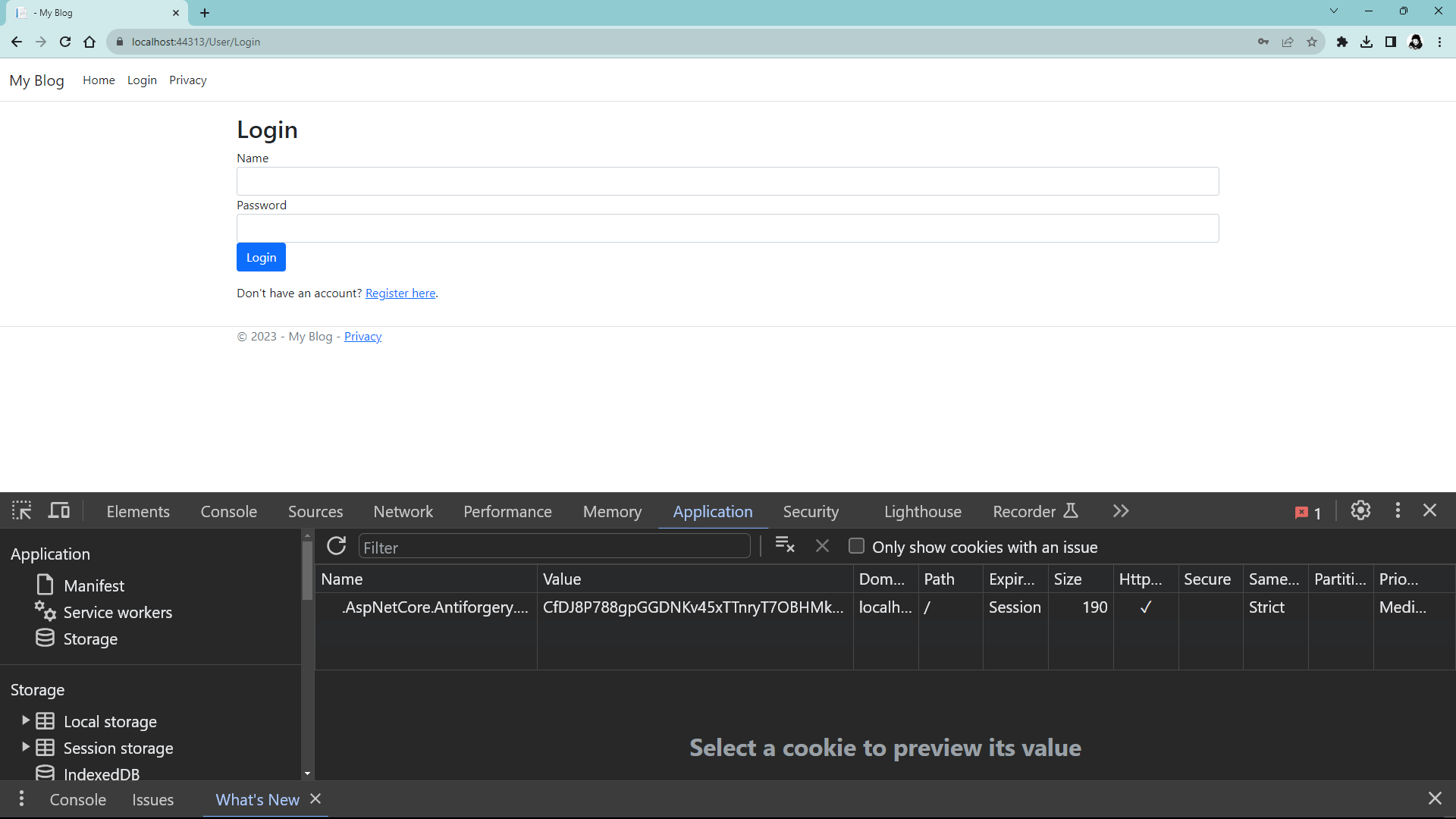Viewport: 1456px width, 819px height.
Task: Enable Only show cookies with an issue
Action: (x=856, y=546)
